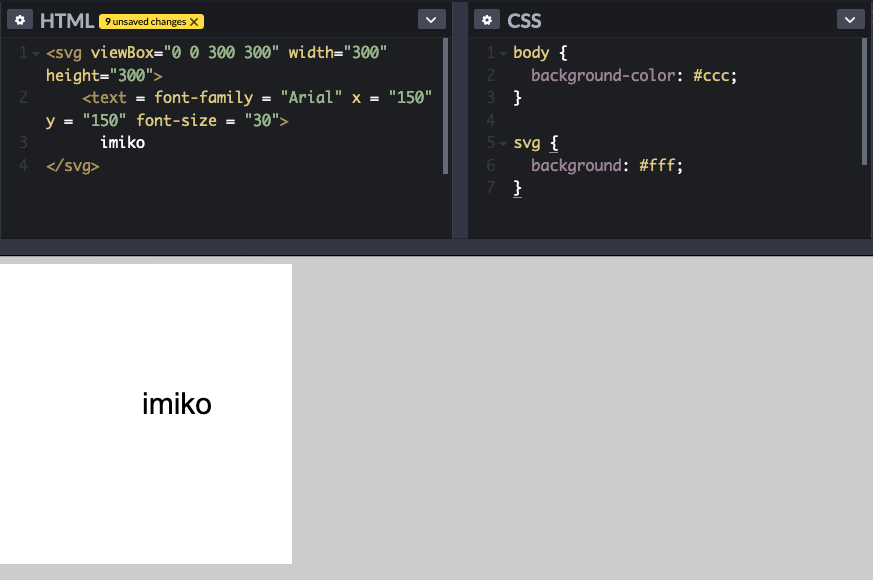Image resolution: width=873 pixels, height=580 pixels.
Task: Collapse the body rule fold arrow in CSS
Action: coord(503,53)
